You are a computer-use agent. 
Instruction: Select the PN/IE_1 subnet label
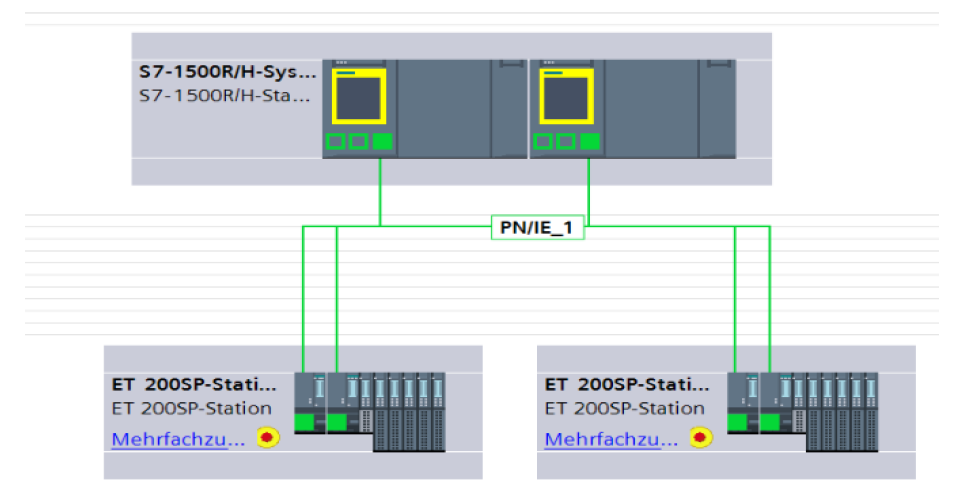537,227
